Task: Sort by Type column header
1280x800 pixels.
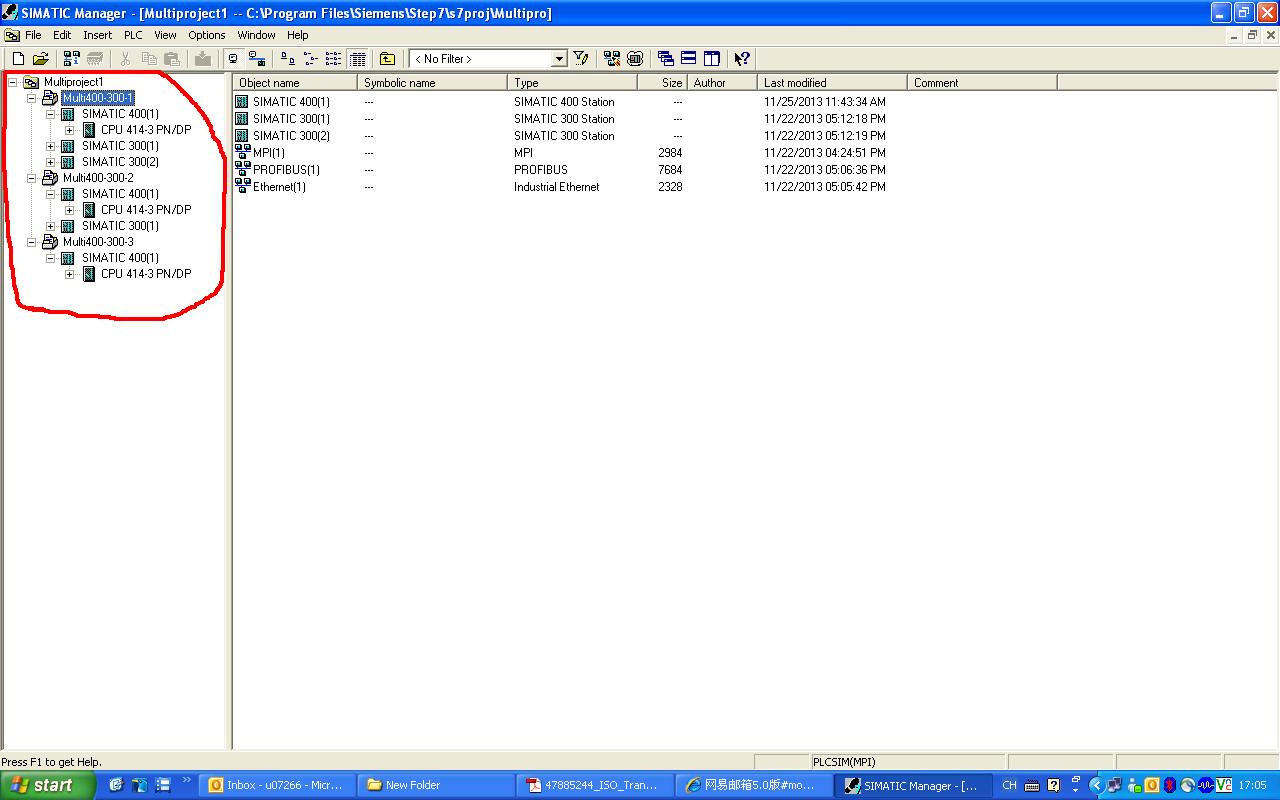Action: point(572,83)
